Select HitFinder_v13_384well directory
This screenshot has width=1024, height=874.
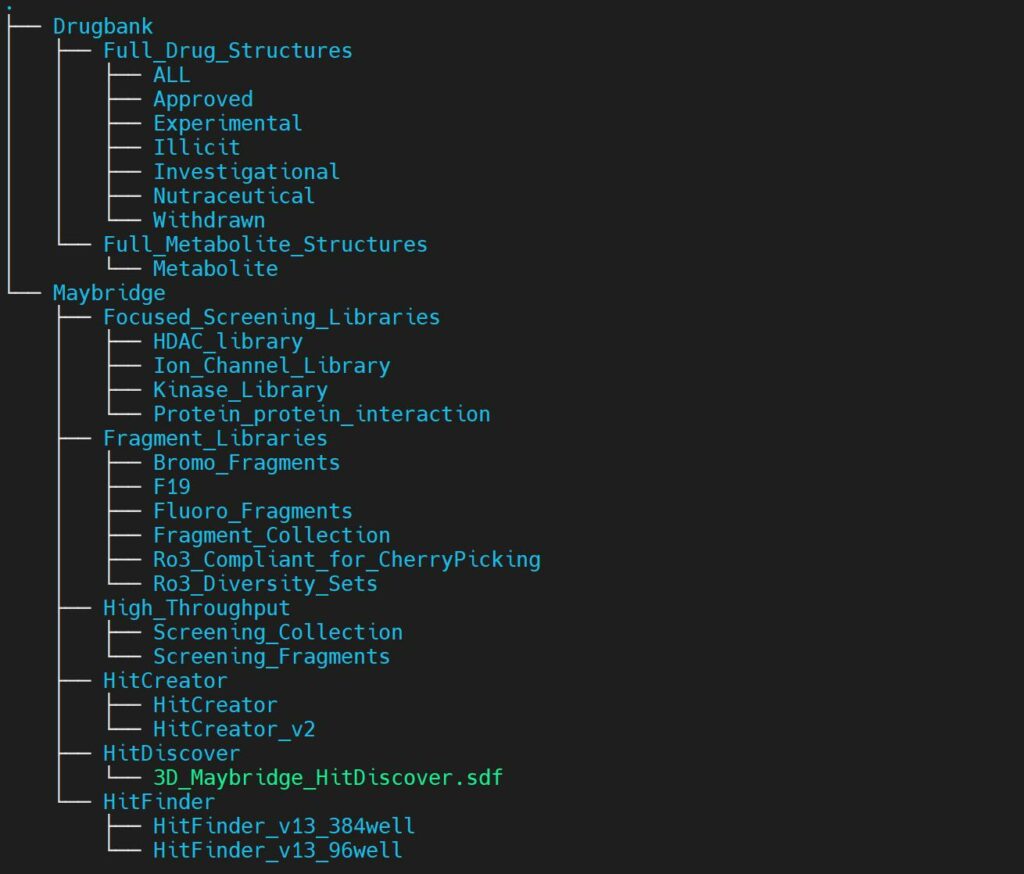pos(283,826)
